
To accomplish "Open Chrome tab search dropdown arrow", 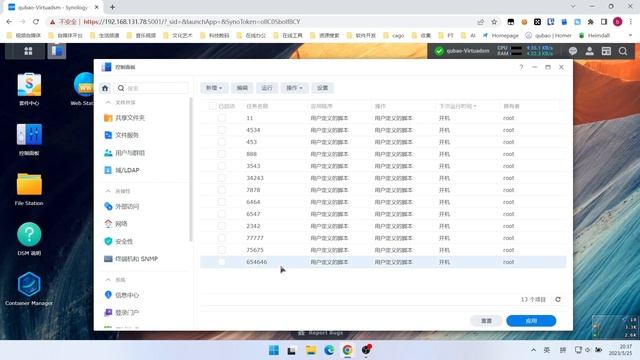I will click(x=573, y=7).
